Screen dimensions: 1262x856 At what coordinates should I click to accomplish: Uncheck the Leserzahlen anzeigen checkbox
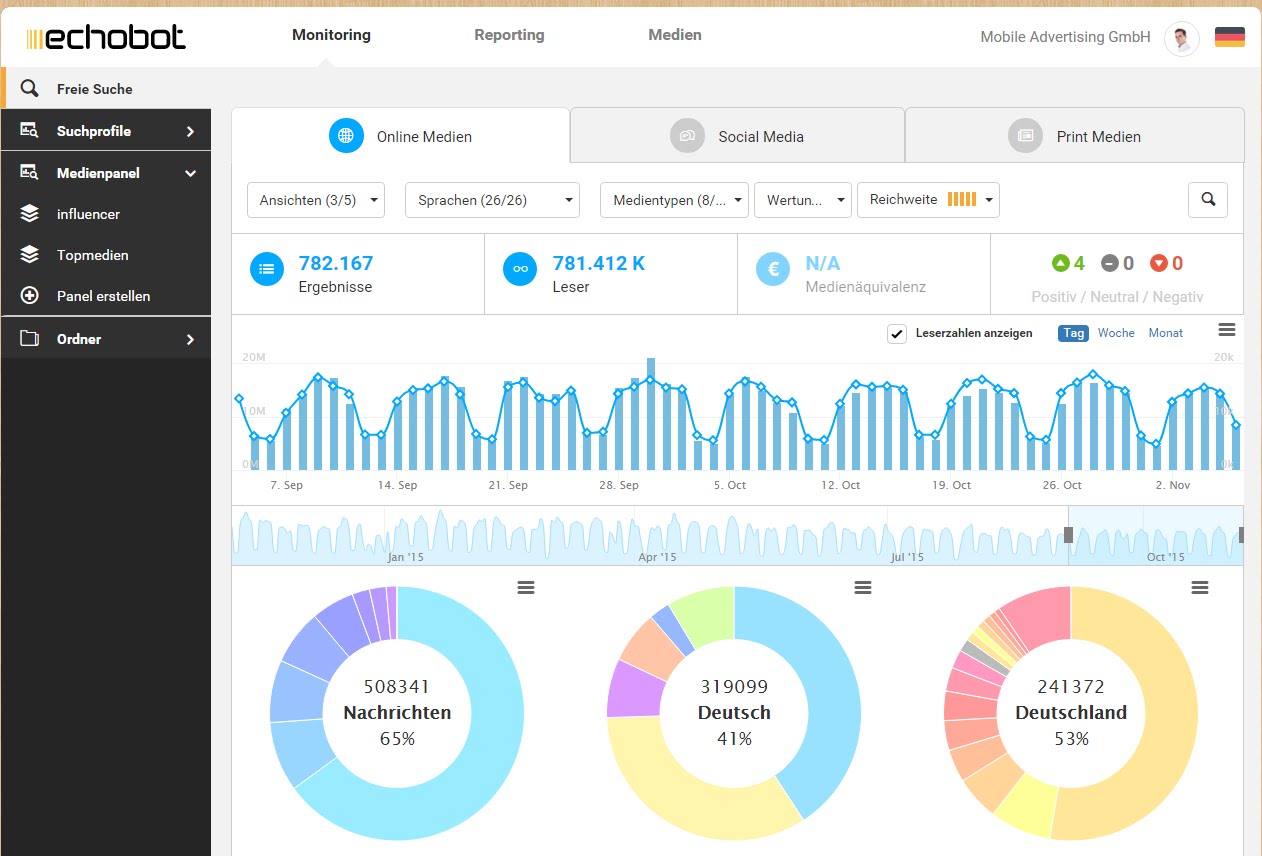coord(897,333)
